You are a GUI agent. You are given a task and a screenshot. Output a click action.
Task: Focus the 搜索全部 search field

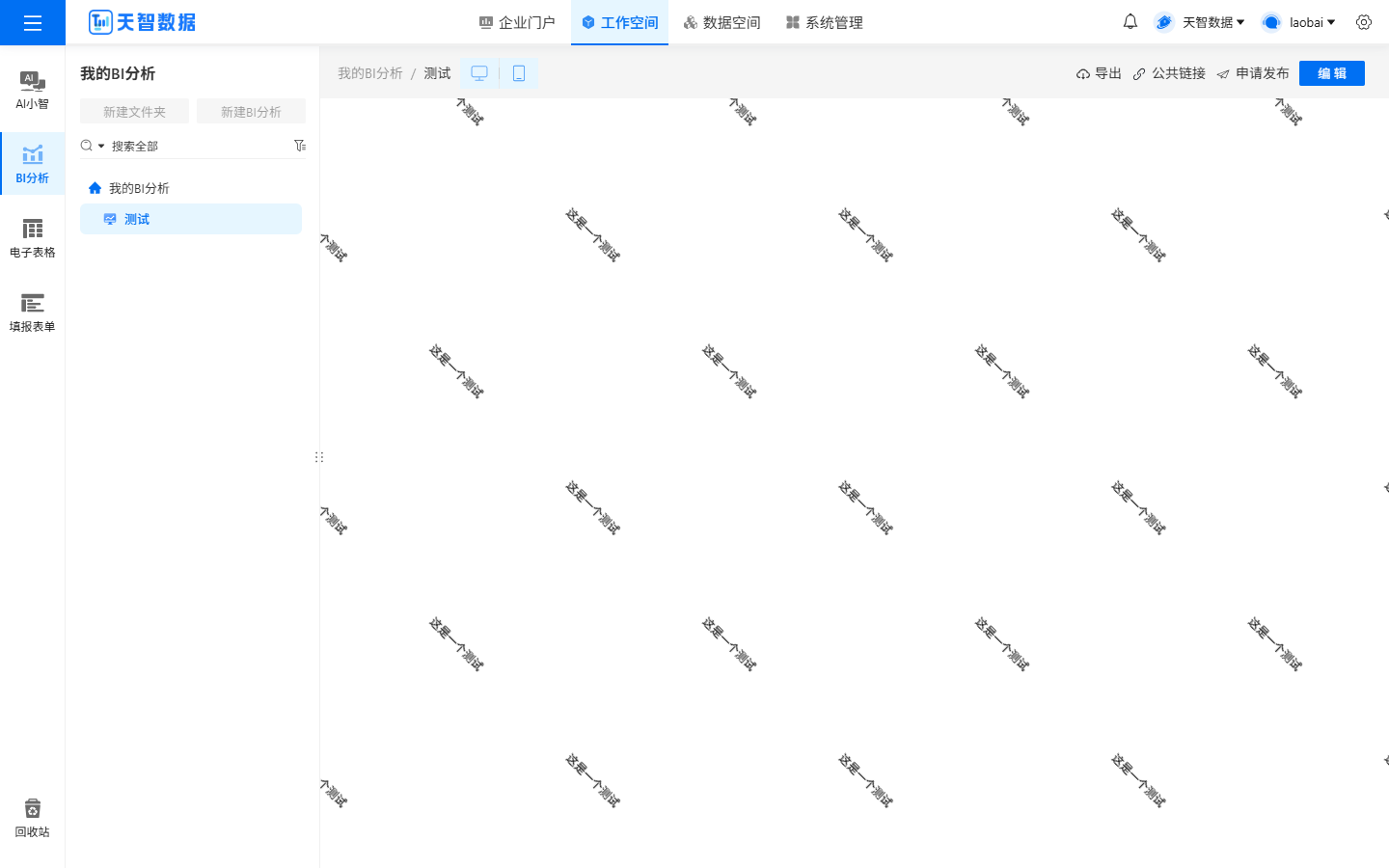click(200, 146)
